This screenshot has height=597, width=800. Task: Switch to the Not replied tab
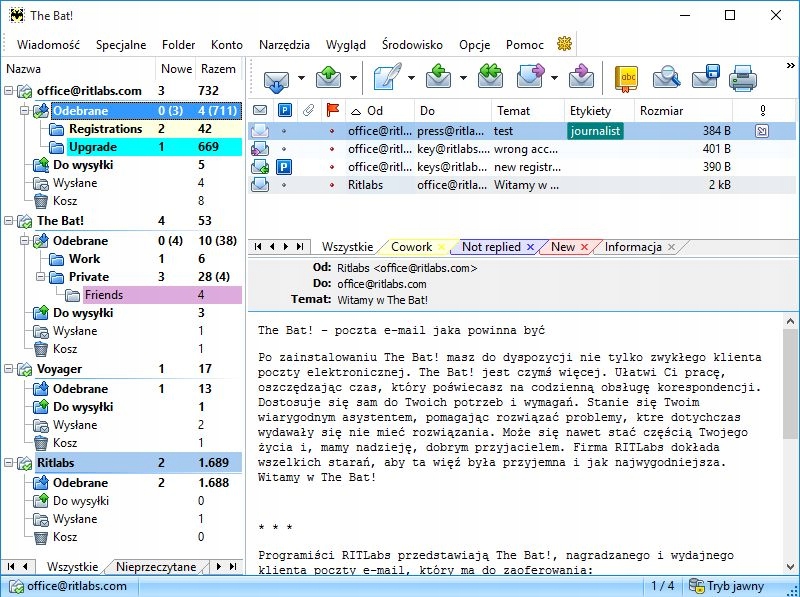[x=491, y=247]
